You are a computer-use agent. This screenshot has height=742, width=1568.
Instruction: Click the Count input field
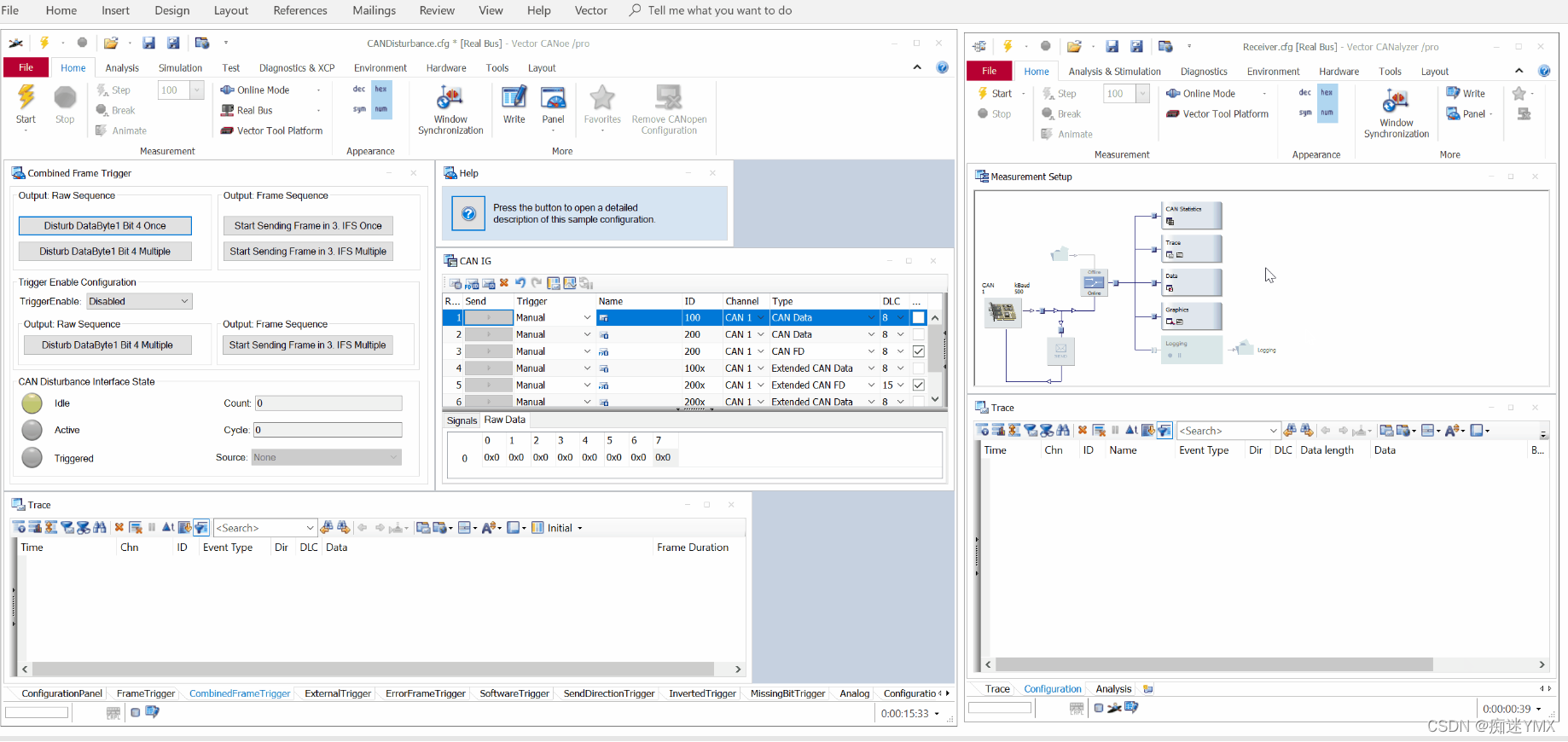pyautogui.click(x=328, y=403)
